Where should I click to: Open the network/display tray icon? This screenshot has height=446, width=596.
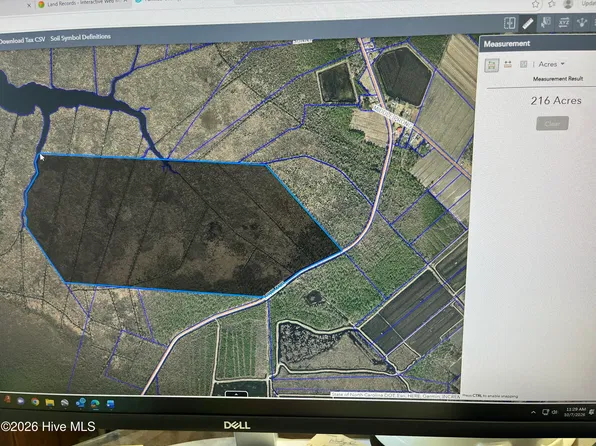(x=545, y=412)
